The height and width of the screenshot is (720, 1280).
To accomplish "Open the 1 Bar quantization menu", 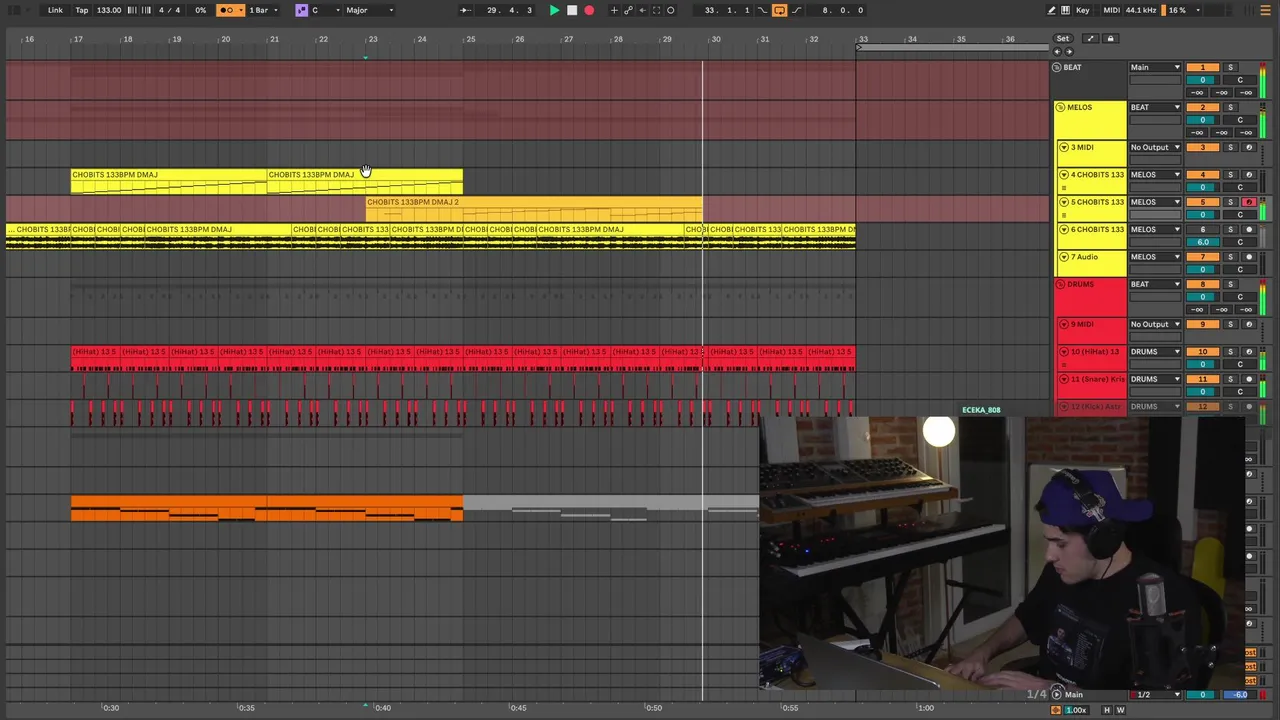I will [263, 10].
